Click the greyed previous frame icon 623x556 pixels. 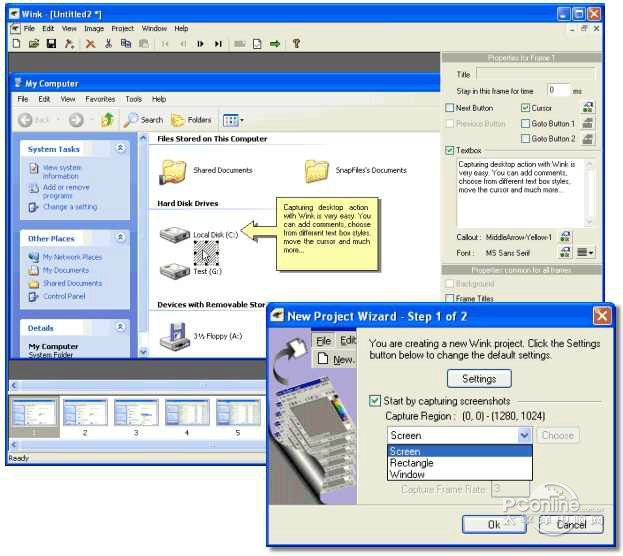(x=183, y=44)
